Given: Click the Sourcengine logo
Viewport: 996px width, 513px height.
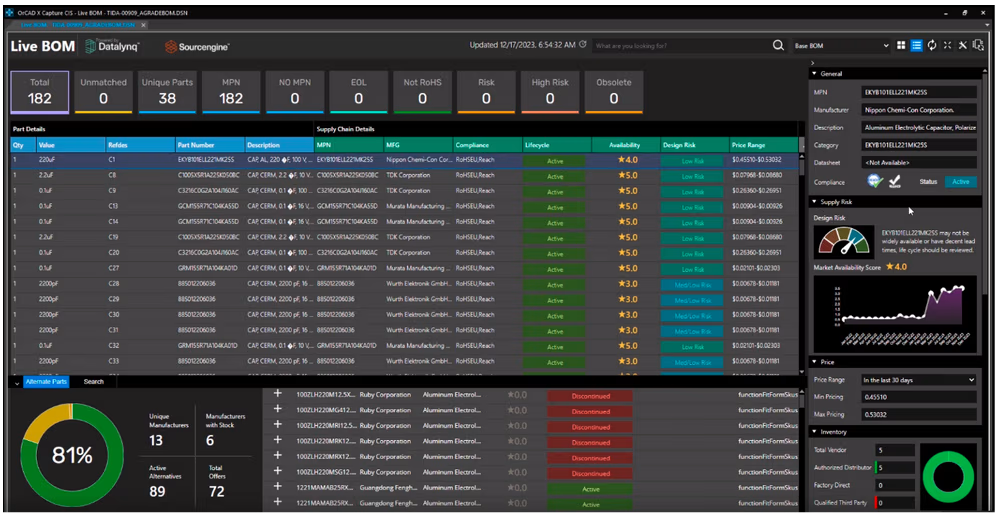Looking at the screenshot, I should coord(197,46).
